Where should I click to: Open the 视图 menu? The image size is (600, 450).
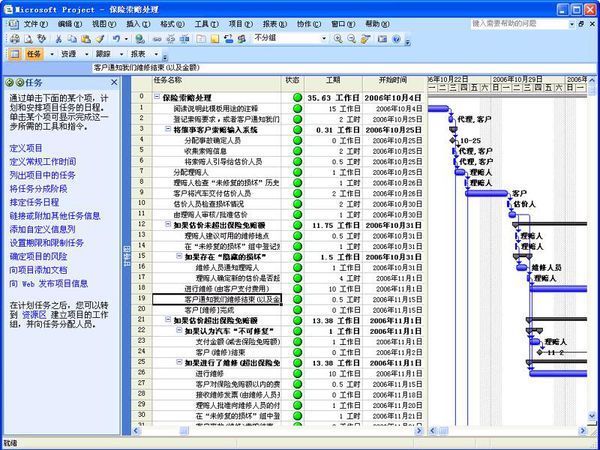coord(104,24)
